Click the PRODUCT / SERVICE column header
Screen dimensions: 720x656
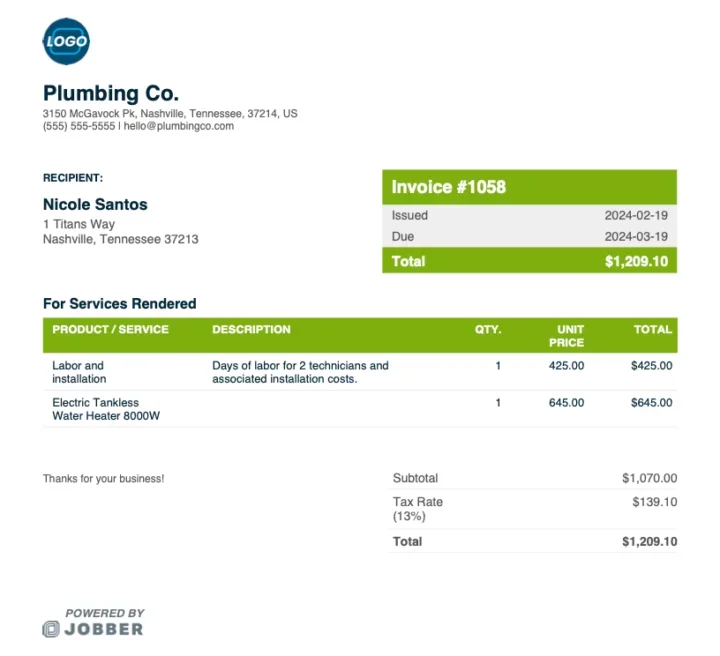[110, 330]
